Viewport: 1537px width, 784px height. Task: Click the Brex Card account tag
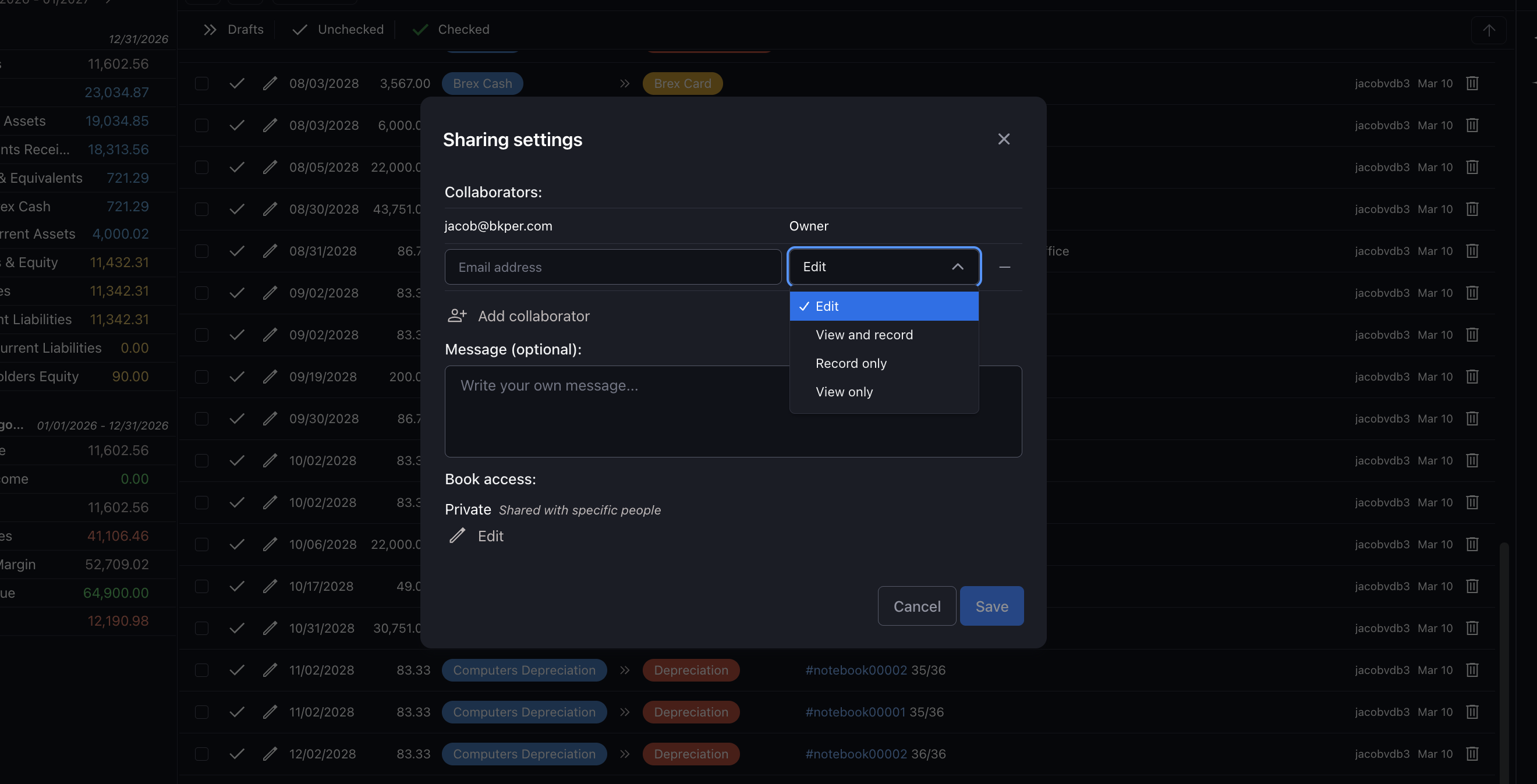tap(682, 84)
